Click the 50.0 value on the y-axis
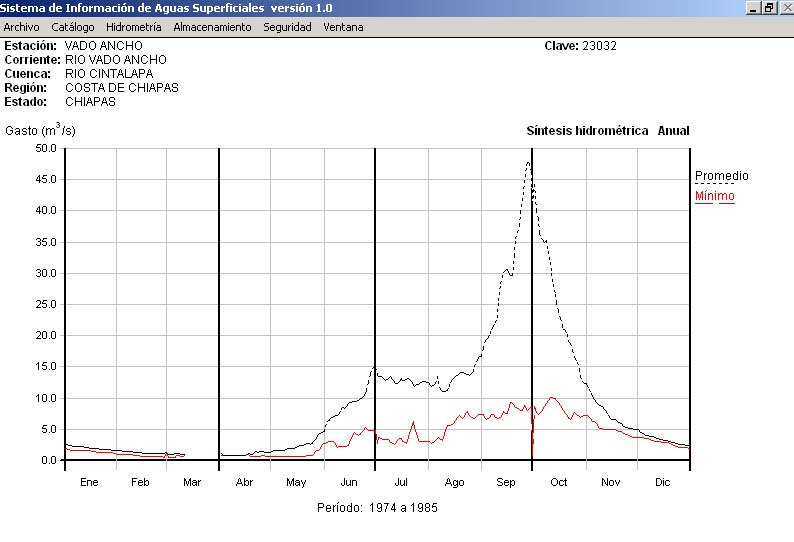794x542 pixels. point(45,148)
